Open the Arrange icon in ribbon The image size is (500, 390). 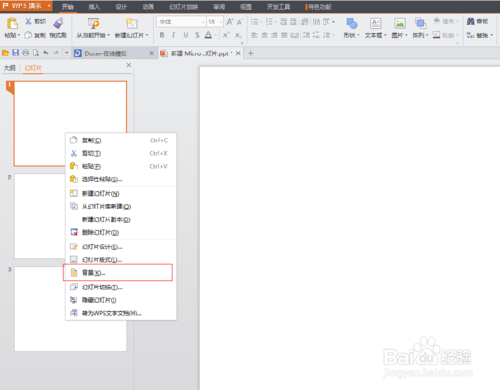pyautogui.click(x=420, y=24)
